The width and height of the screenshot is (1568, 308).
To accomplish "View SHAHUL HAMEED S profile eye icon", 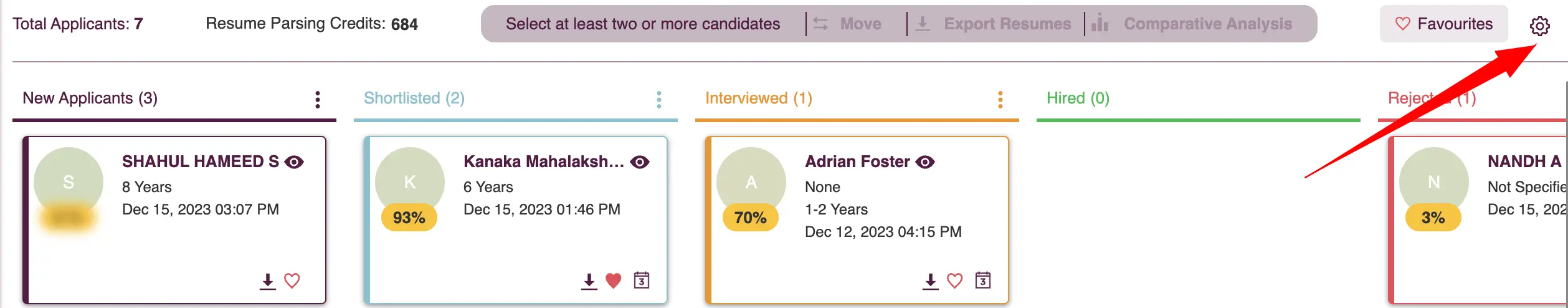I will [x=294, y=162].
